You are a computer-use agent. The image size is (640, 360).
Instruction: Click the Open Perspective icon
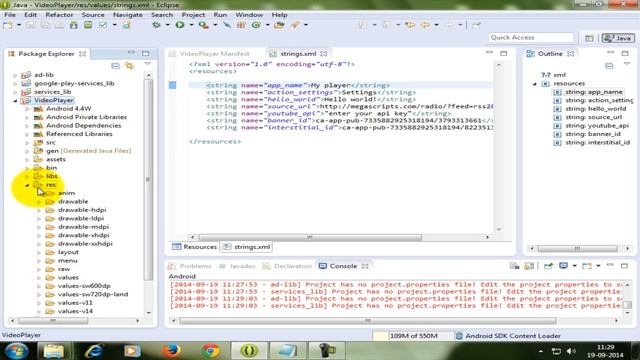[589, 38]
